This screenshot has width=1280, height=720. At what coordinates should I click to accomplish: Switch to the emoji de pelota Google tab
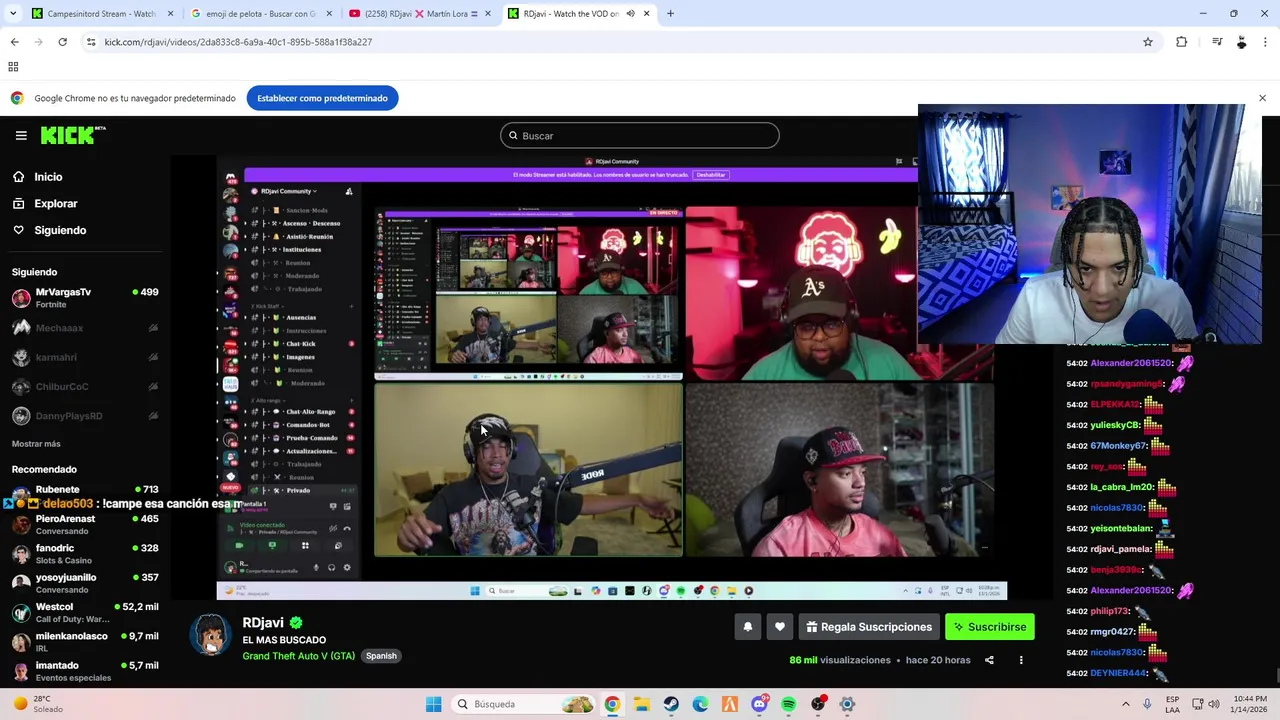(x=260, y=14)
